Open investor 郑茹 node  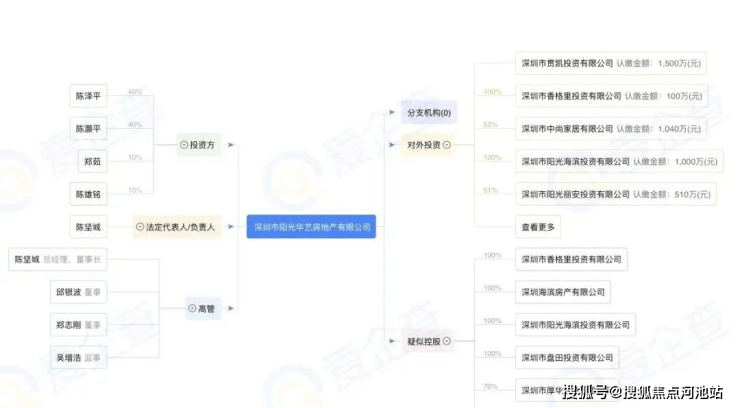[93, 161]
